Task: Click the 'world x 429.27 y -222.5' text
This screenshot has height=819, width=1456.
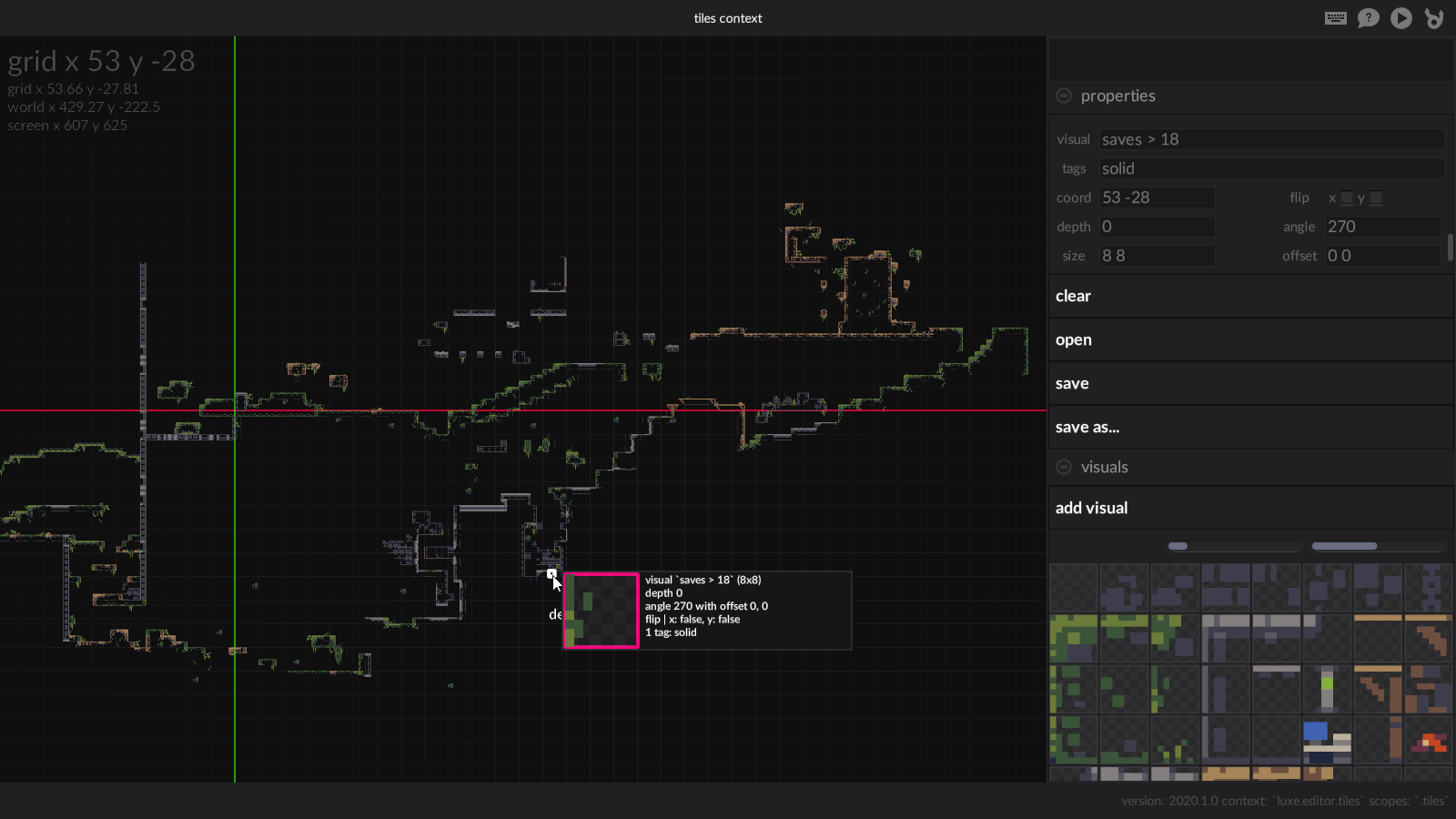Action: (84, 107)
